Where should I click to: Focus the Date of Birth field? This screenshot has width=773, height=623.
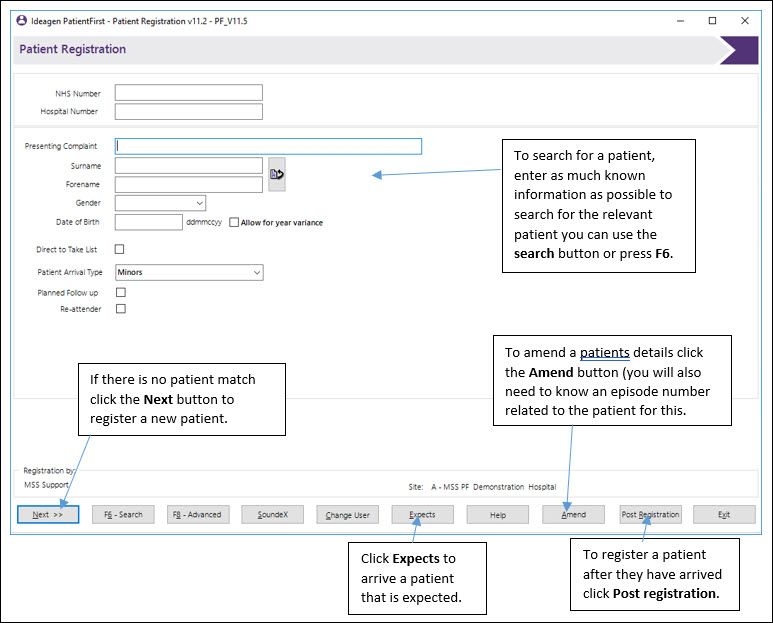[149, 222]
